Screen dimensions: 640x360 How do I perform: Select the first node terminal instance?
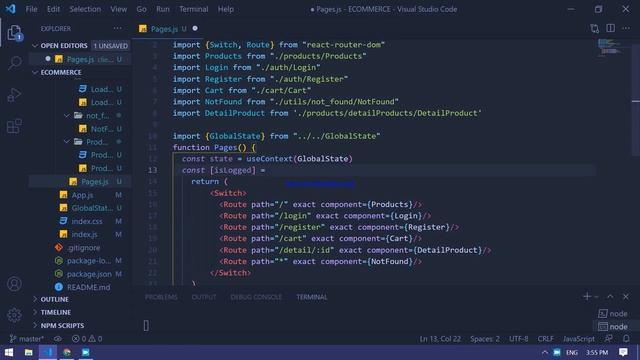[613, 313]
